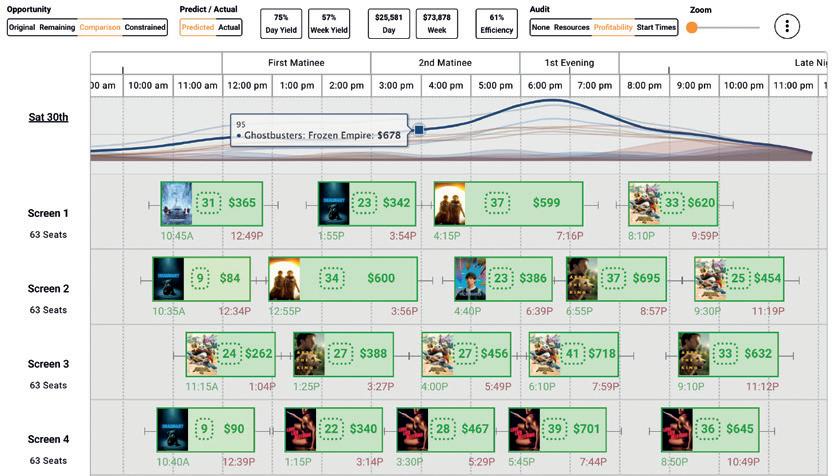Image resolution: width=837 pixels, height=476 pixels.
Task: Switch to Predicted view
Action: coord(198,27)
